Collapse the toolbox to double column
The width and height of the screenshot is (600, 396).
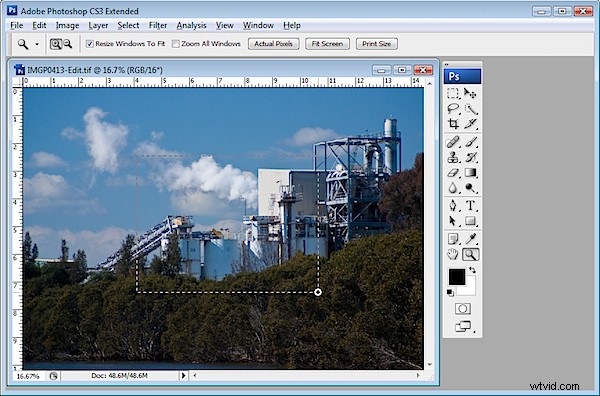(447, 64)
